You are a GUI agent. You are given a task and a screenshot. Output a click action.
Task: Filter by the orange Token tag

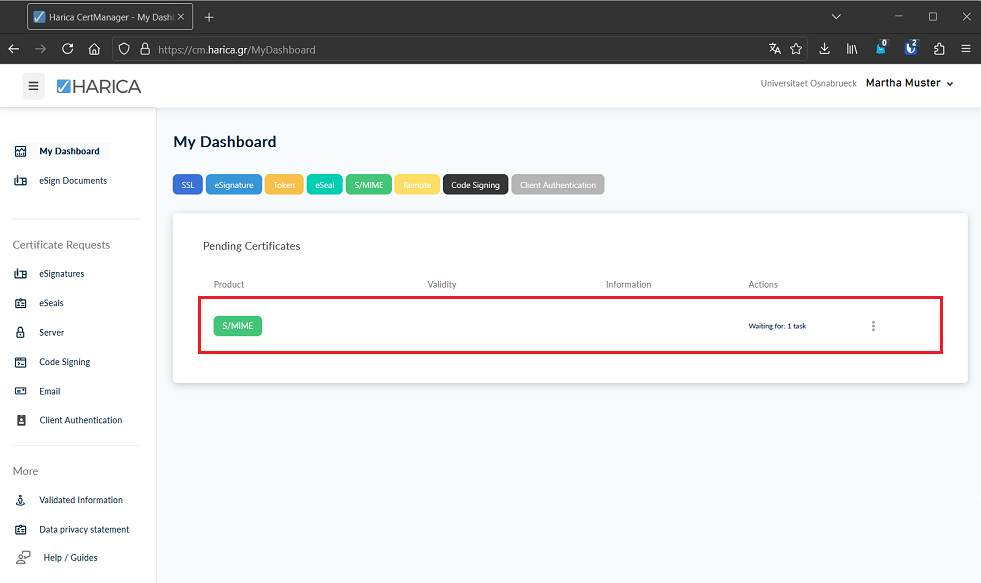[x=284, y=185]
